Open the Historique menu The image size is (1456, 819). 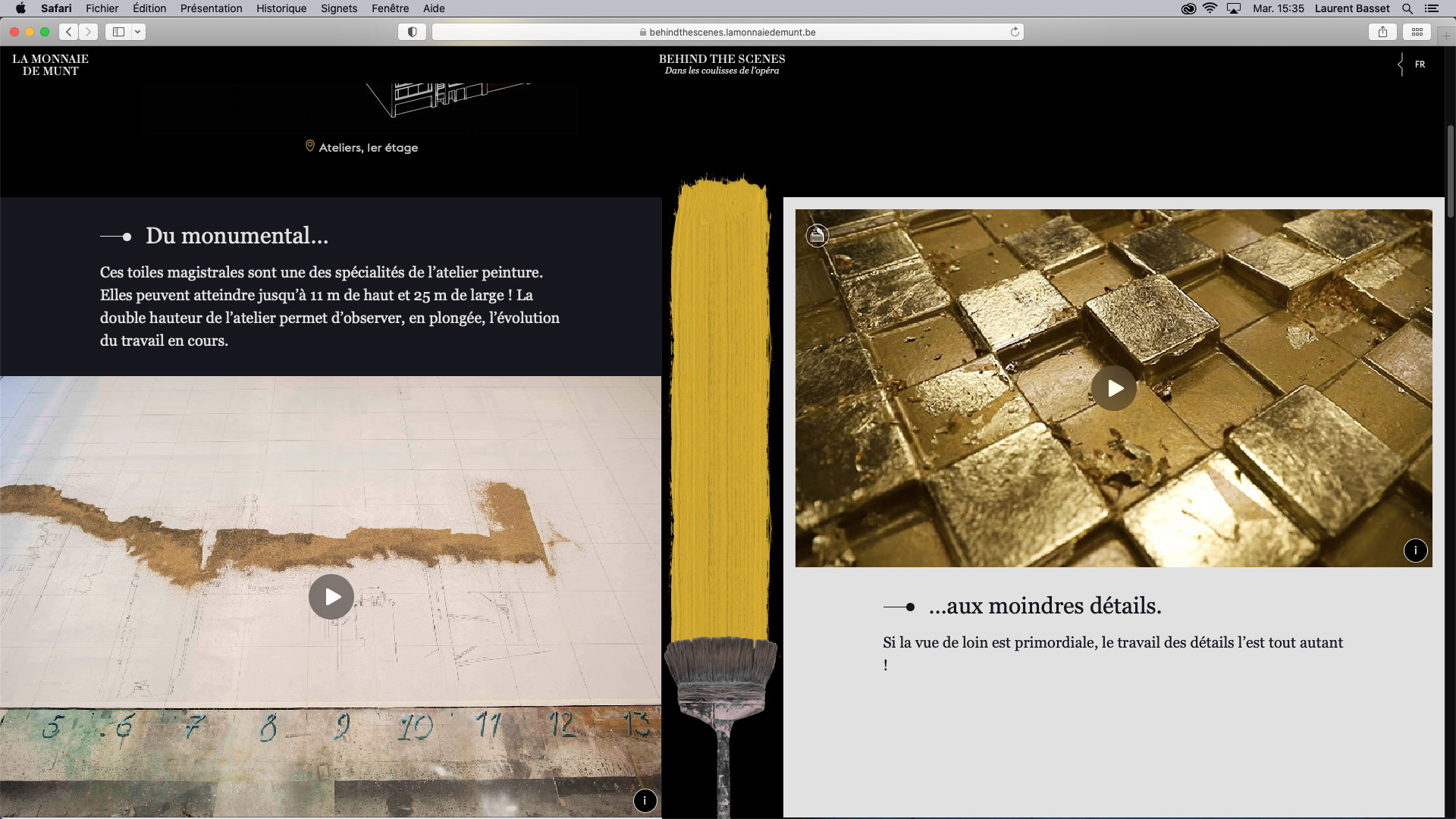pyautogui.click(x=281, y=8)
